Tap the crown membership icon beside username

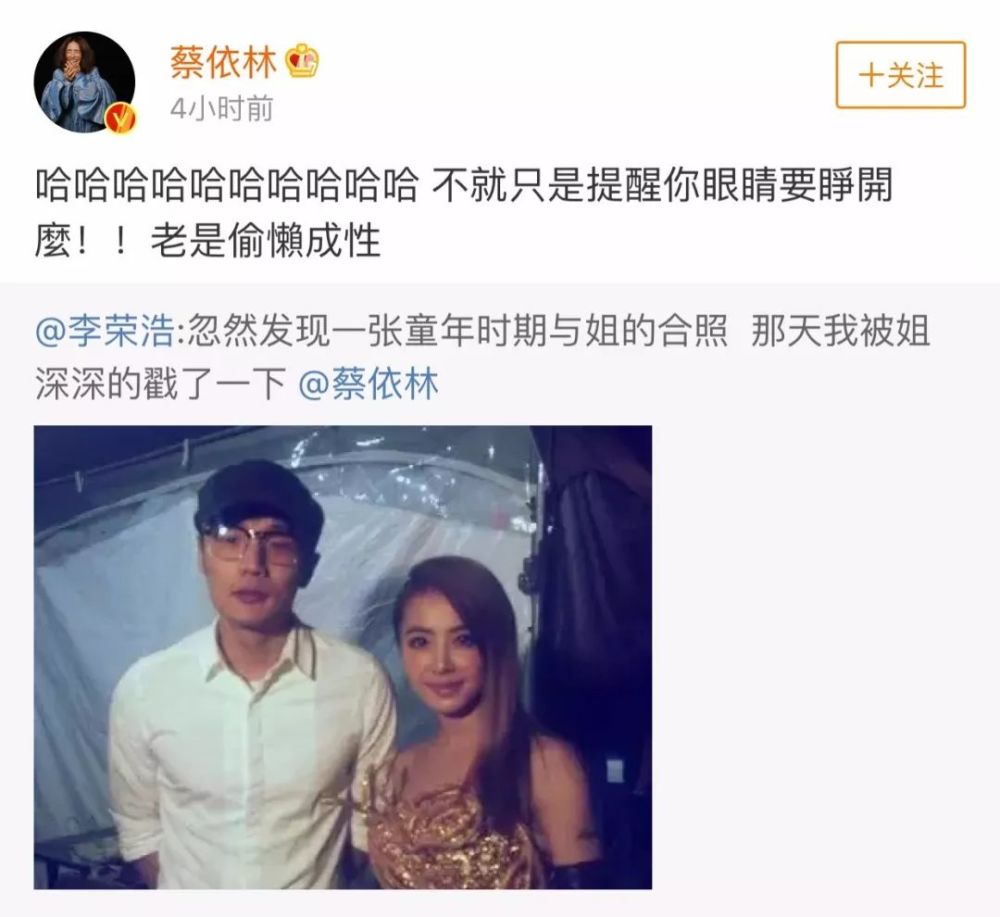point(302,62)
